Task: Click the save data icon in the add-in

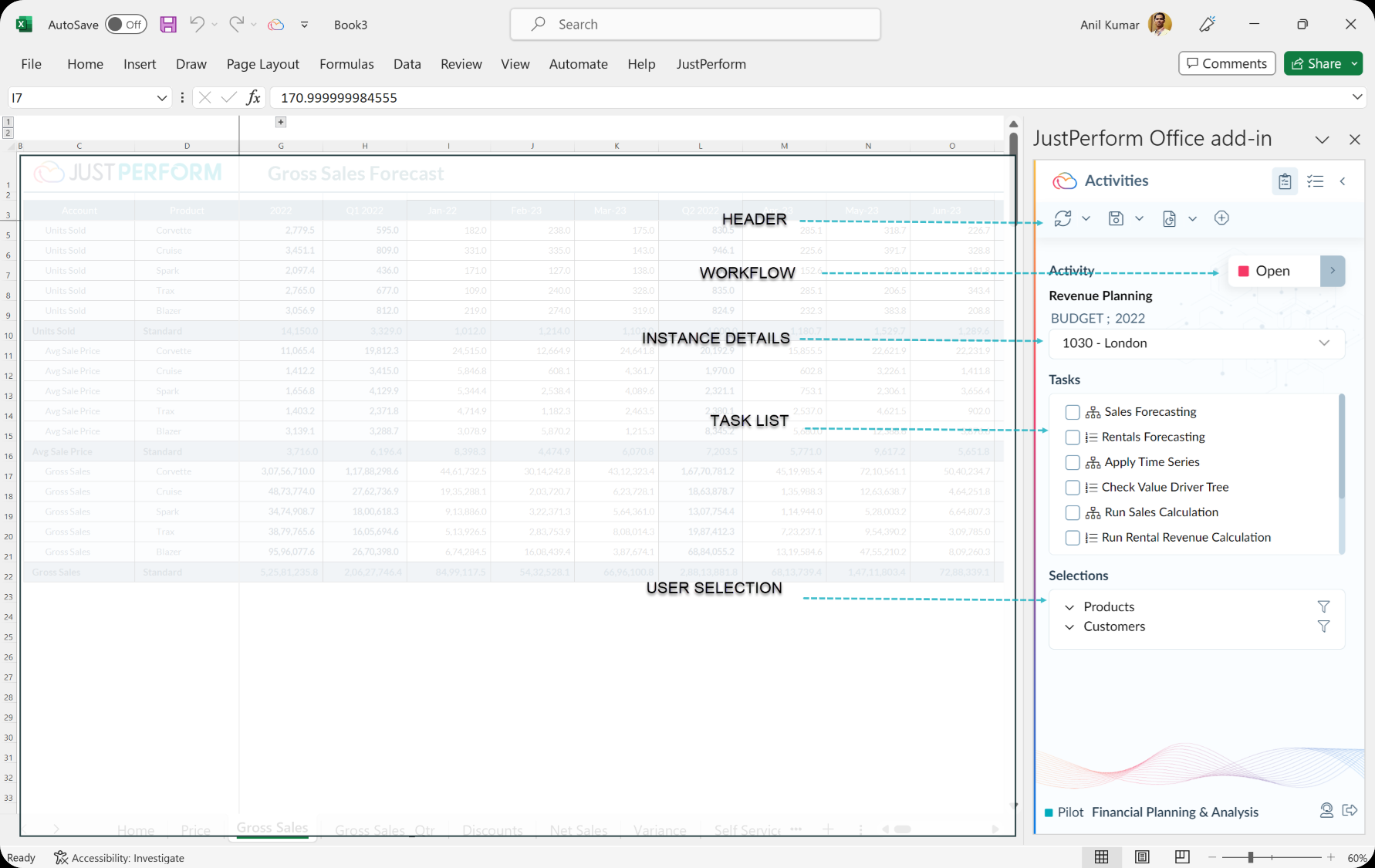Action: tap(1115, 218)
